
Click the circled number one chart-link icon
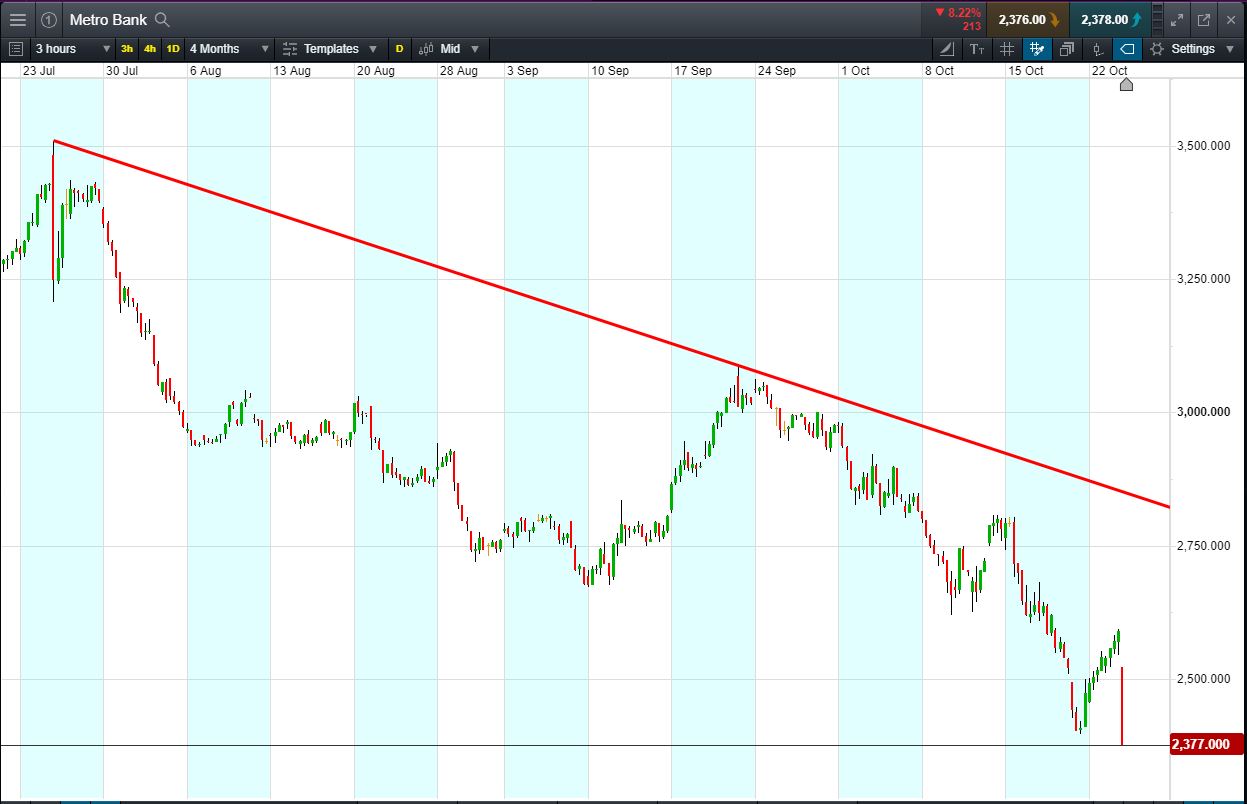[x=49, y=19]
